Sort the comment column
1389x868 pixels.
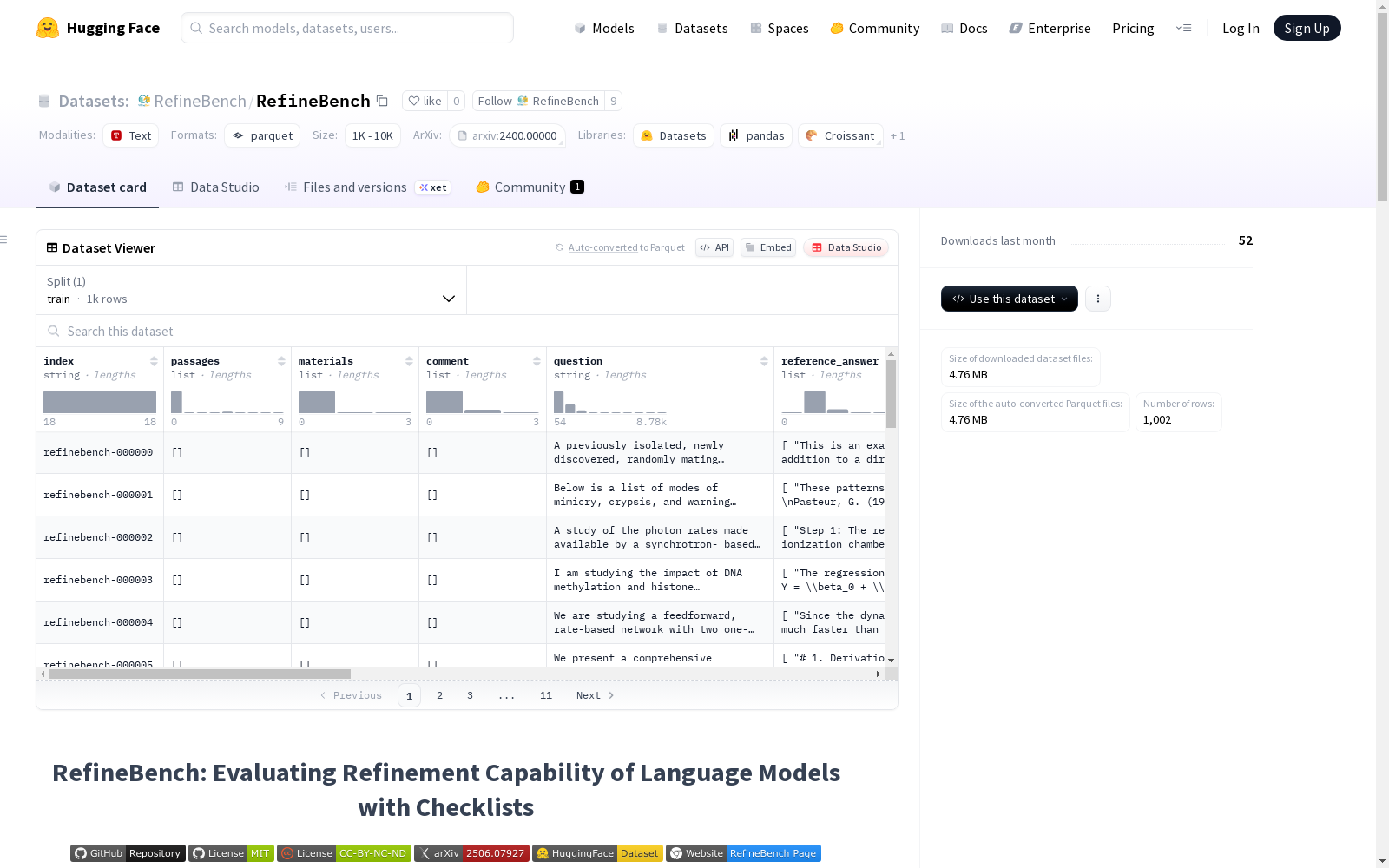pos(537,361)
